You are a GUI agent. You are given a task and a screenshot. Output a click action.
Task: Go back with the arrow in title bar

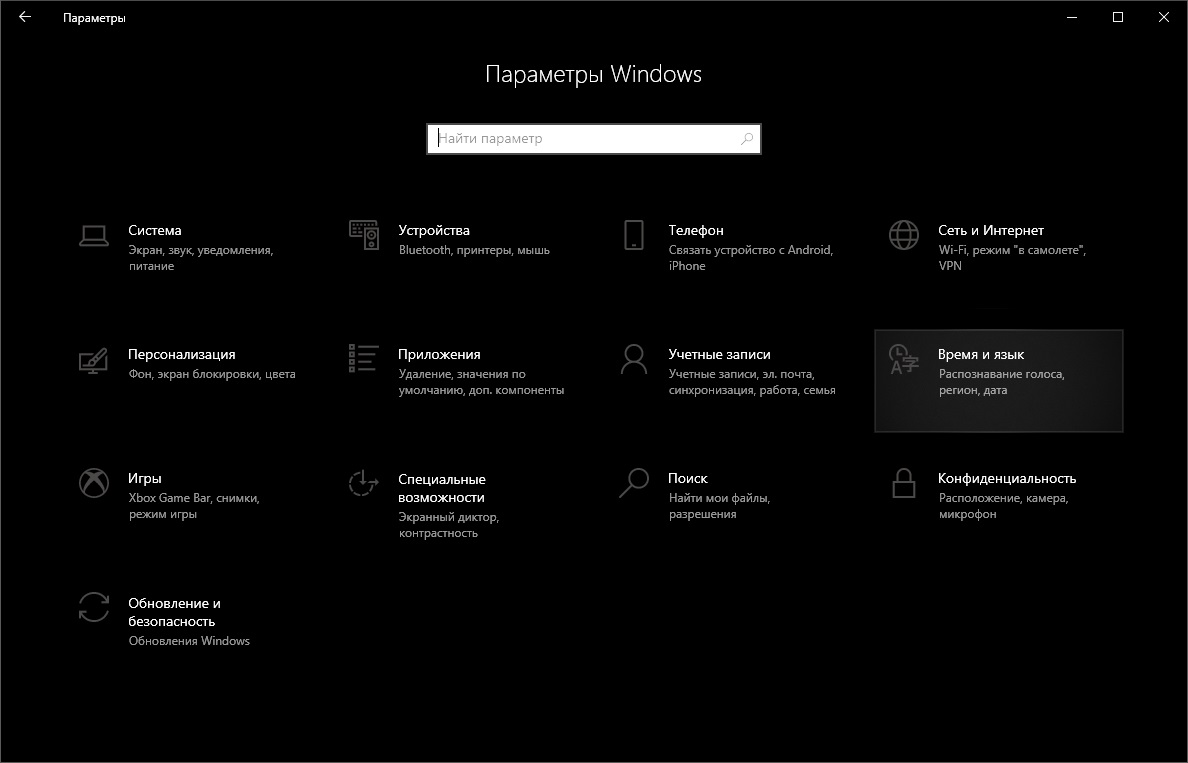click(x=25, y=17)
